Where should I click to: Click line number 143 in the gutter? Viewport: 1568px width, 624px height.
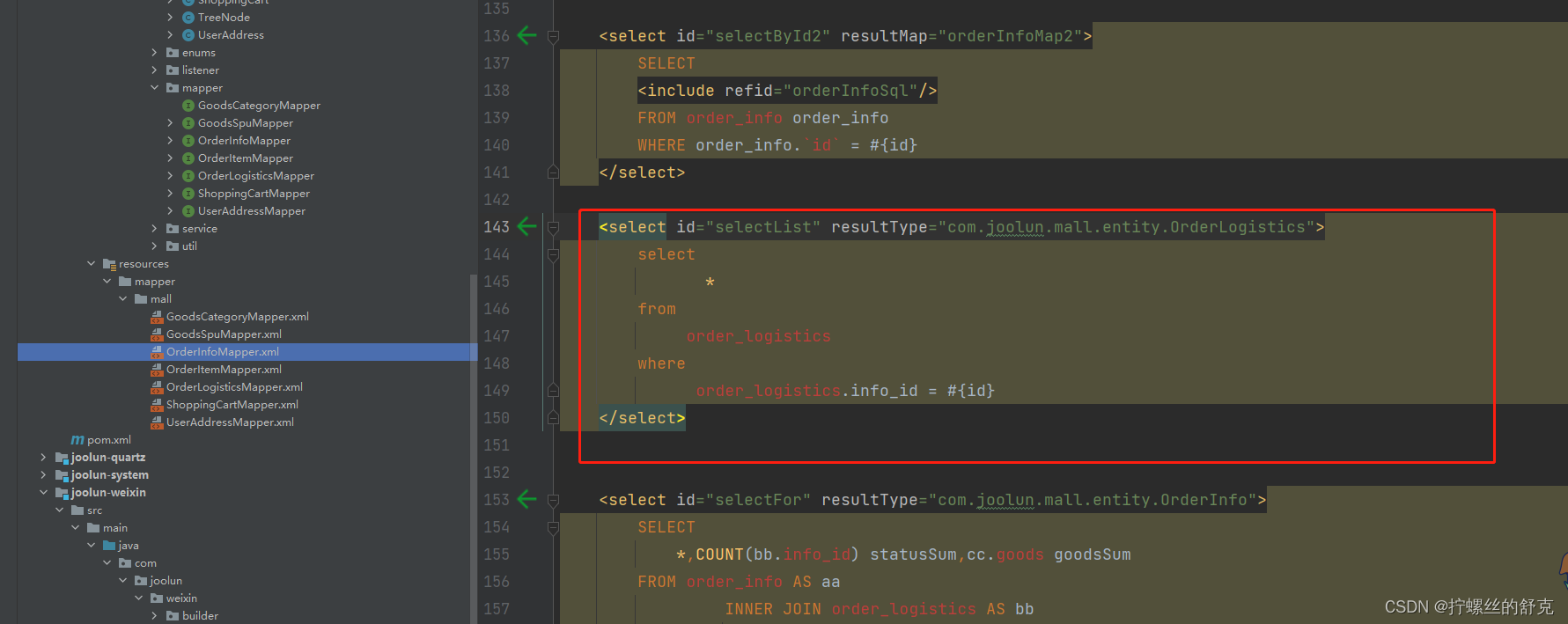click(497, 226)
